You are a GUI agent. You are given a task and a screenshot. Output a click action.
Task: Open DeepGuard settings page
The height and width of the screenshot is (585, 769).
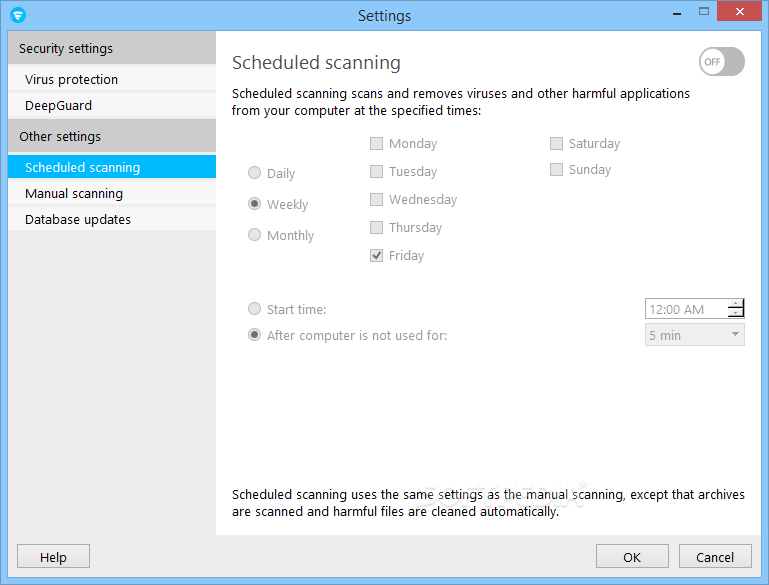(112, 105)
